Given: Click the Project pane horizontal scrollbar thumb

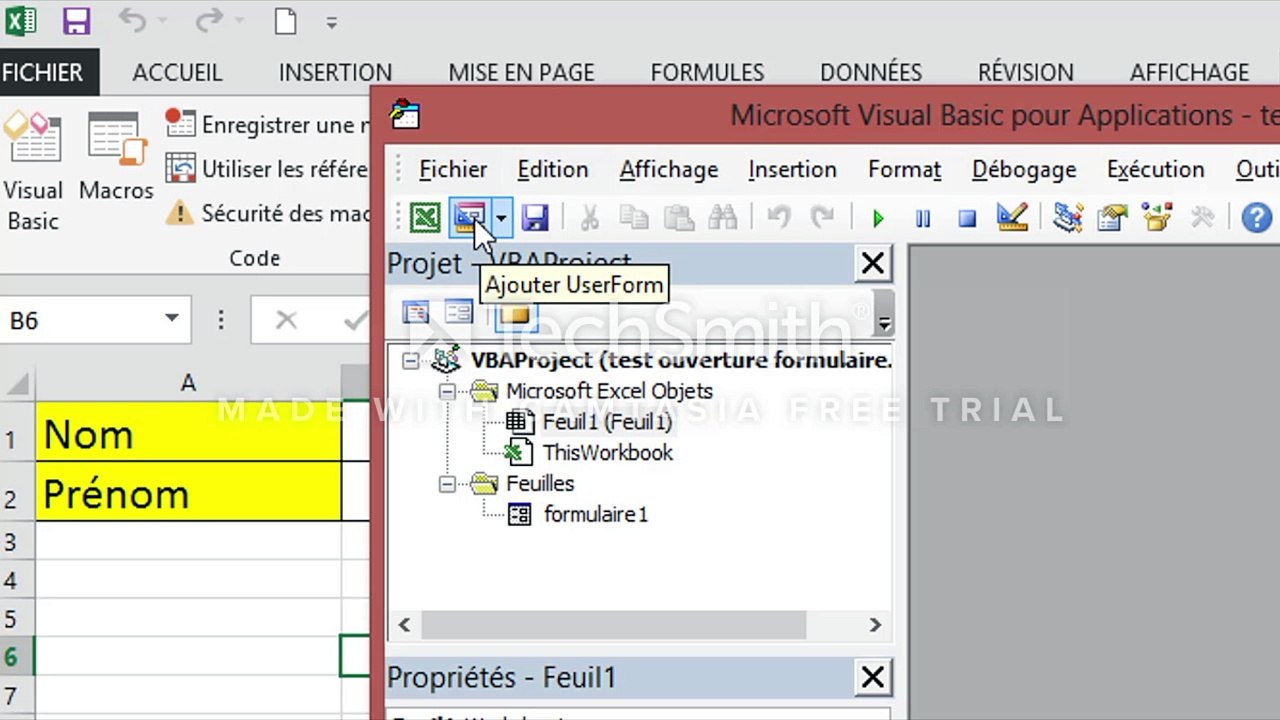Looking at the screenshot, I should pos(613,625).
